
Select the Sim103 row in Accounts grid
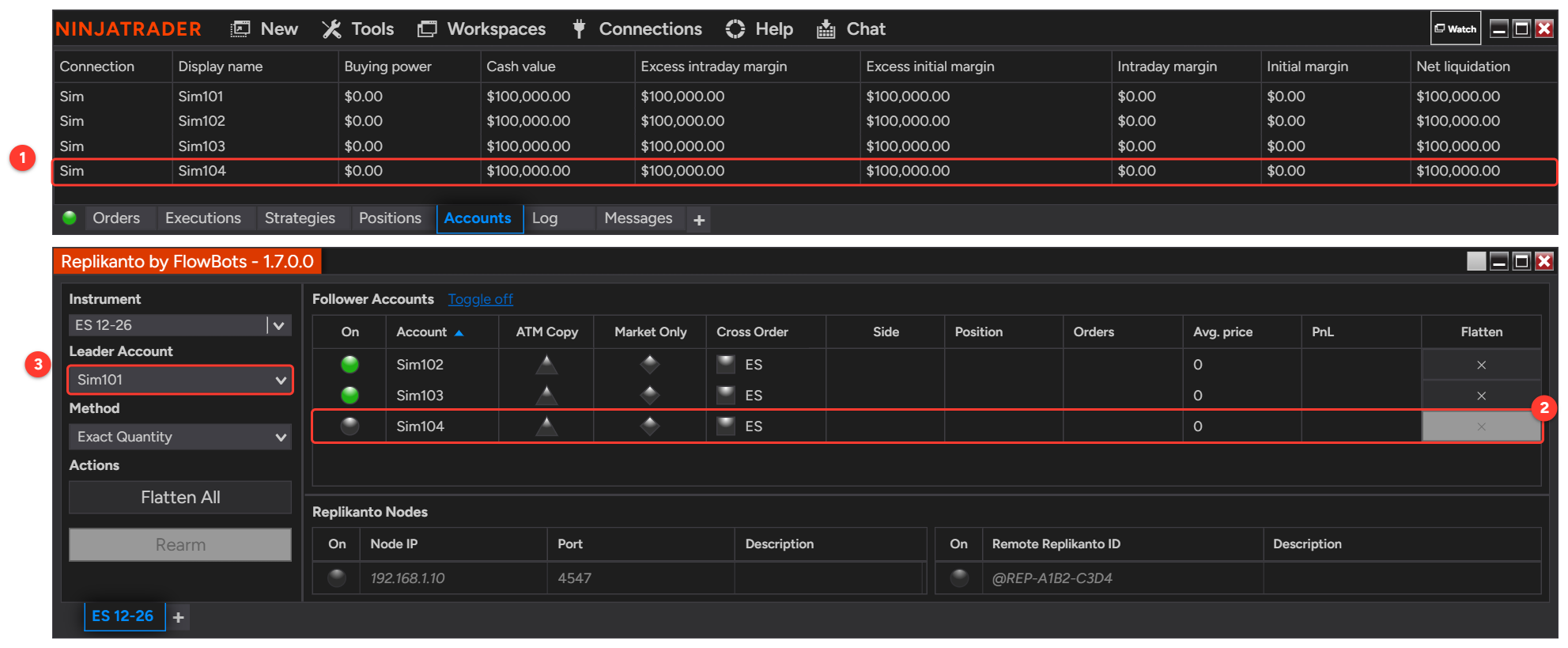point(805,146)
